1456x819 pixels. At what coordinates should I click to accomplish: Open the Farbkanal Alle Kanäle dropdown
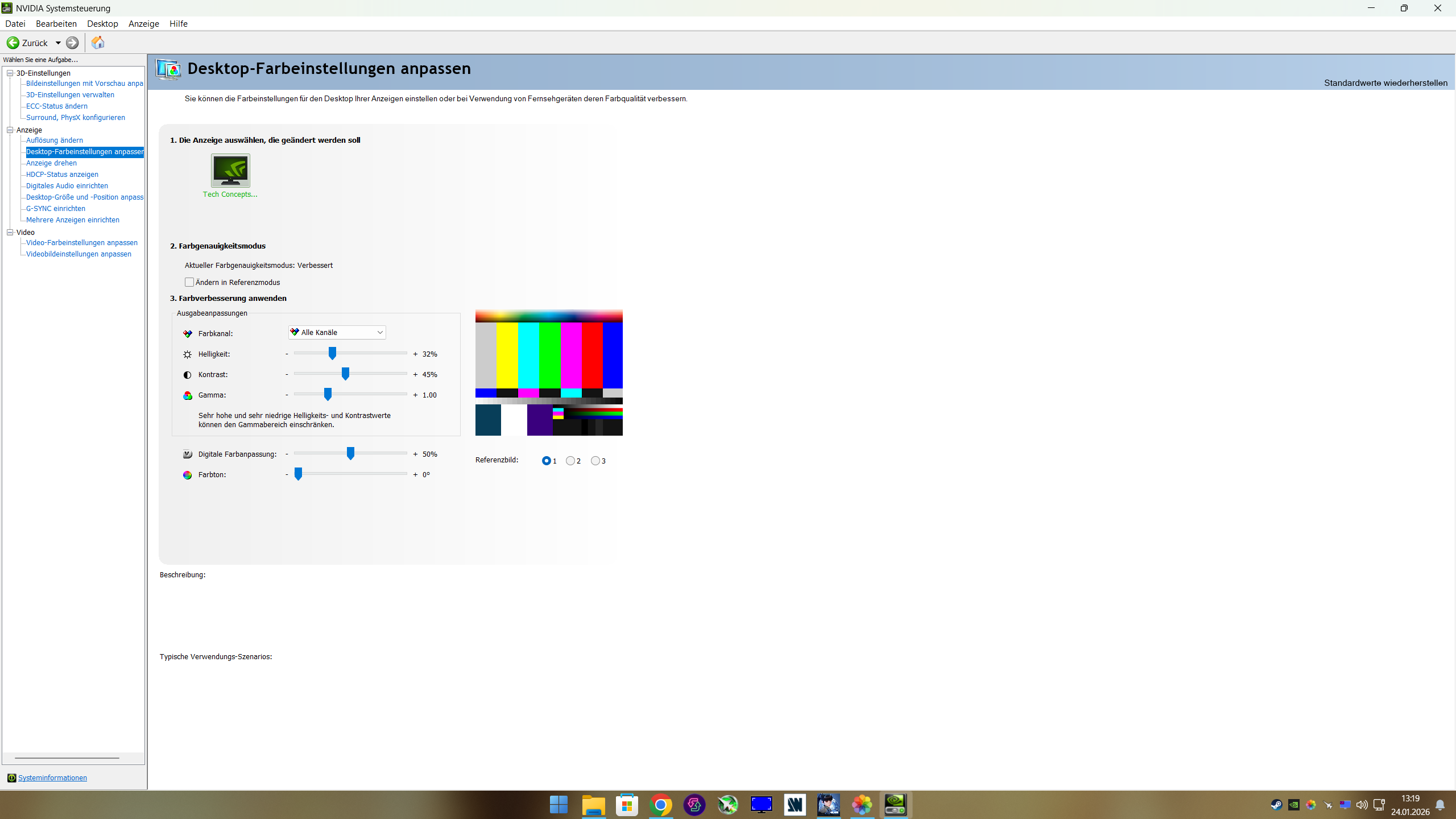coord(337,332)
